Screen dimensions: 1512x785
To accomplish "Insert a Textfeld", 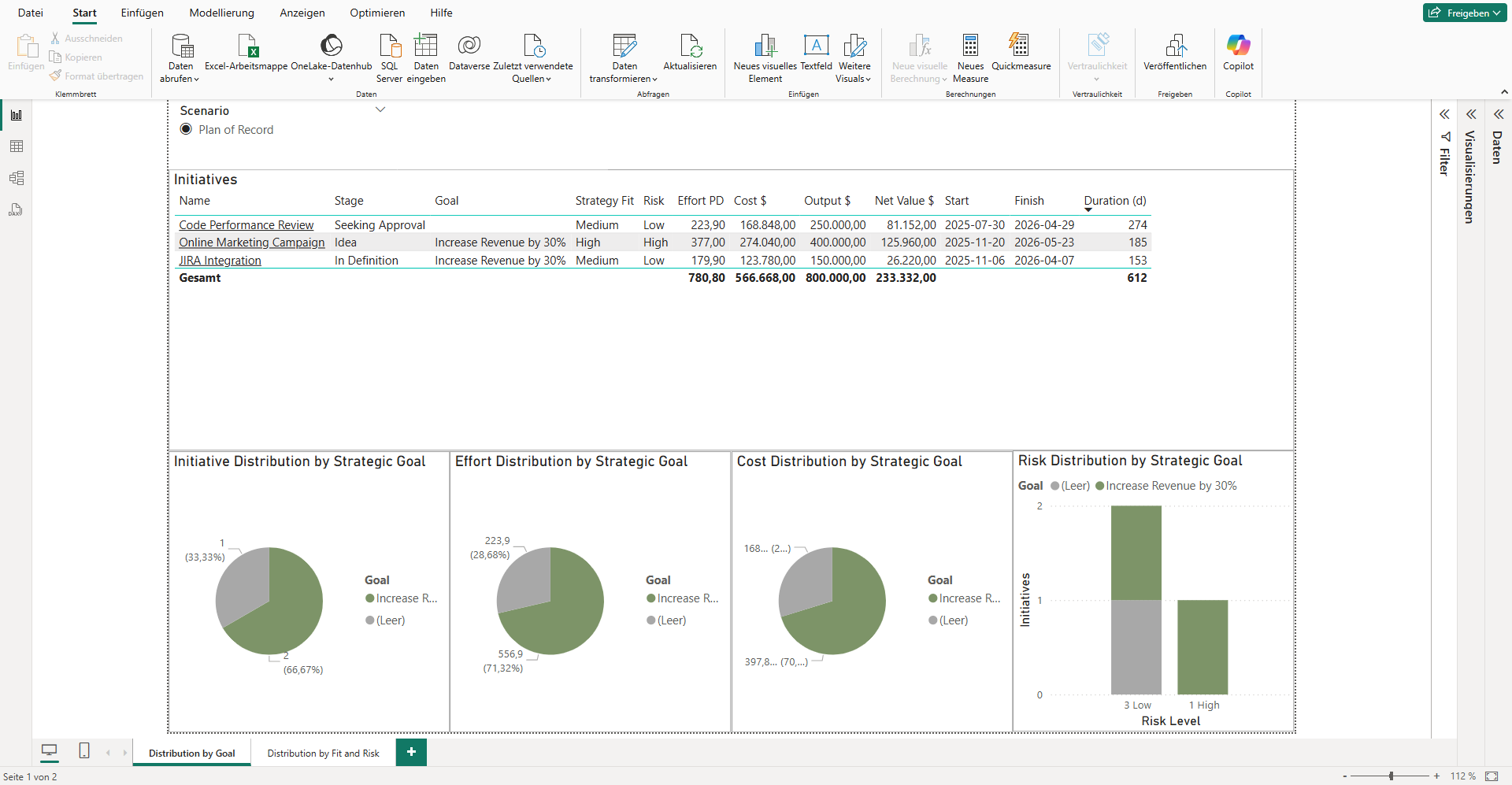I will tap(816, 51).
